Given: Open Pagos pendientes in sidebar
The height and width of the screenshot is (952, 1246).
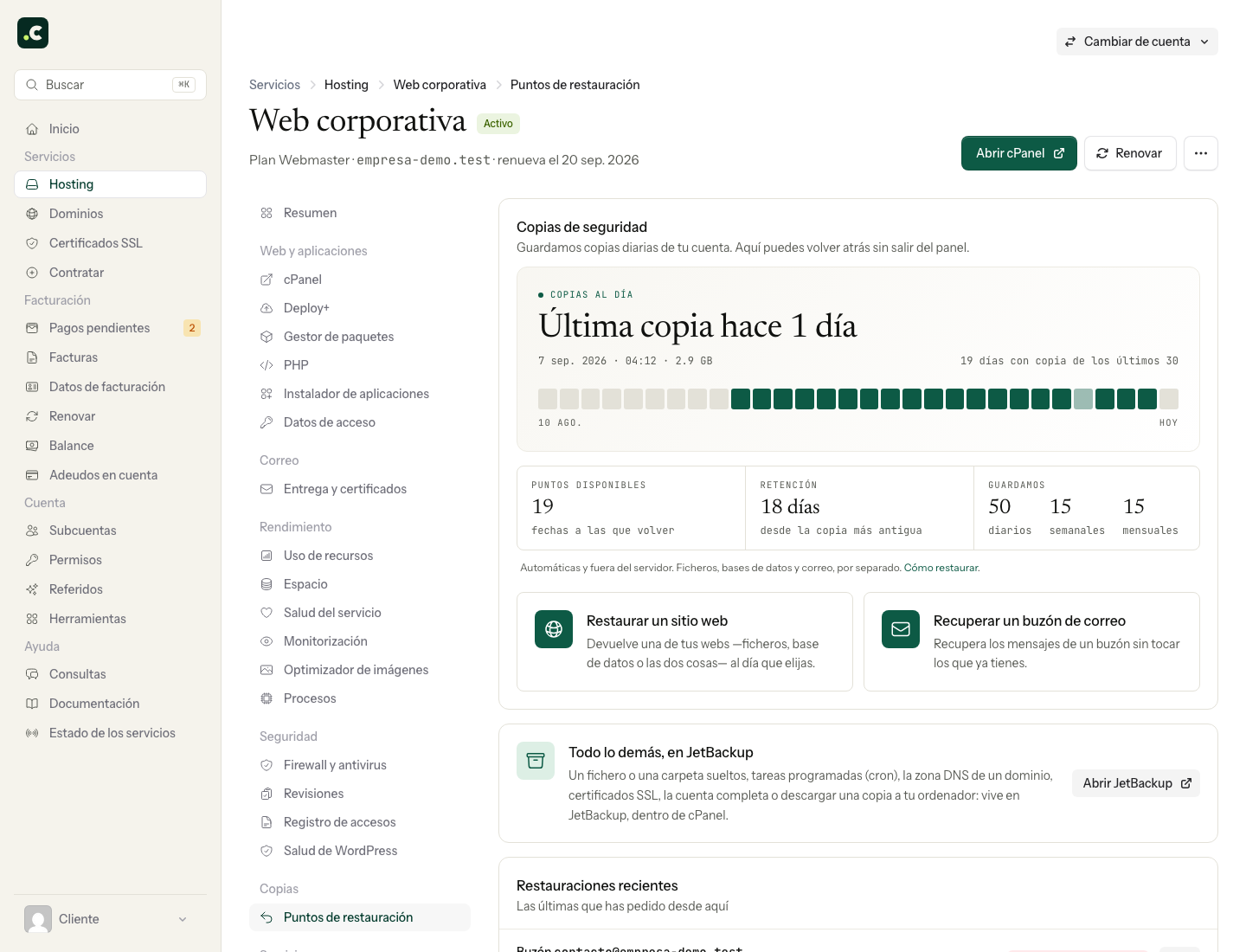Looking at the screenshot, I should coord(110,328).
